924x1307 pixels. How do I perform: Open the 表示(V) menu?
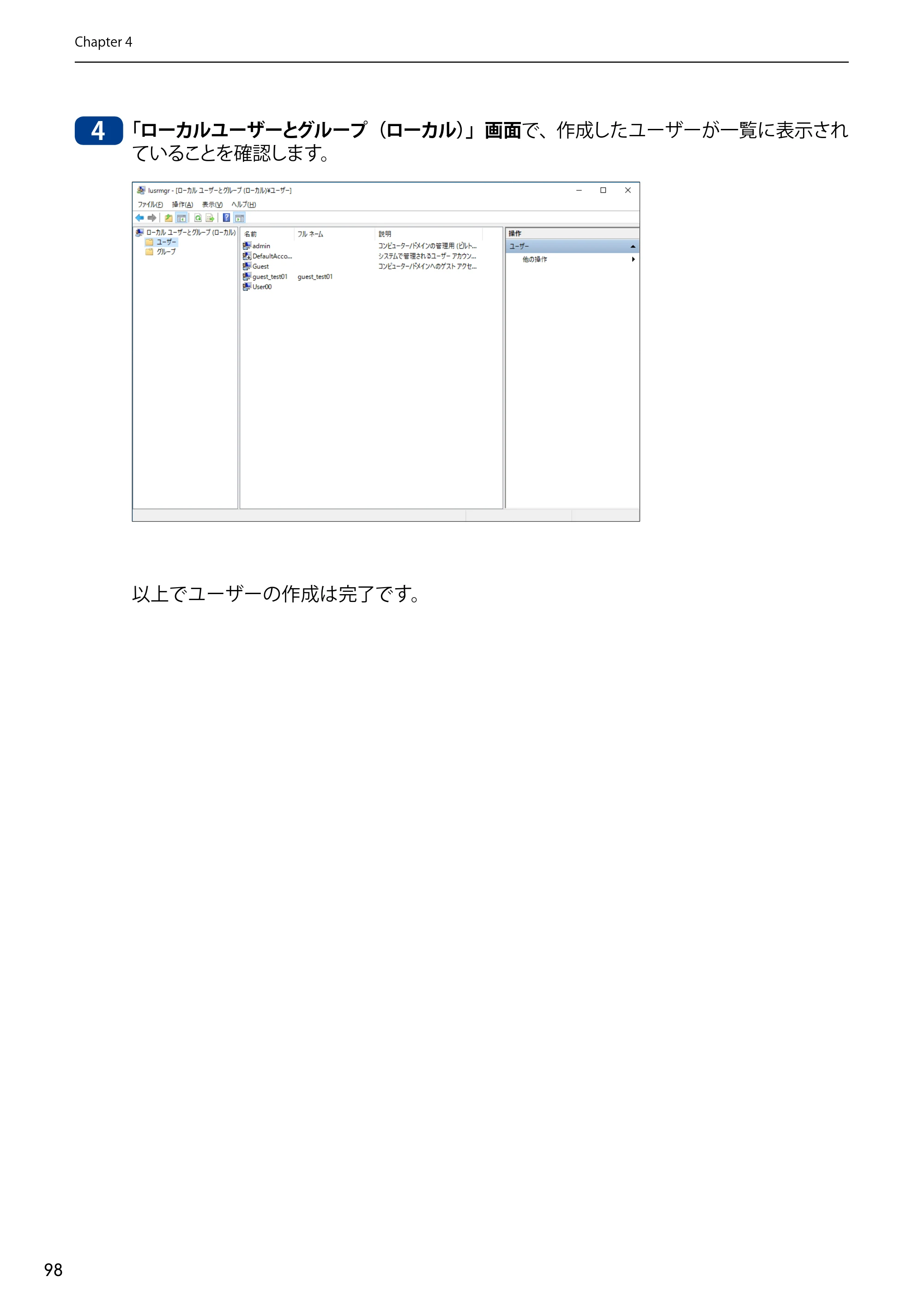tap(212, 205)
